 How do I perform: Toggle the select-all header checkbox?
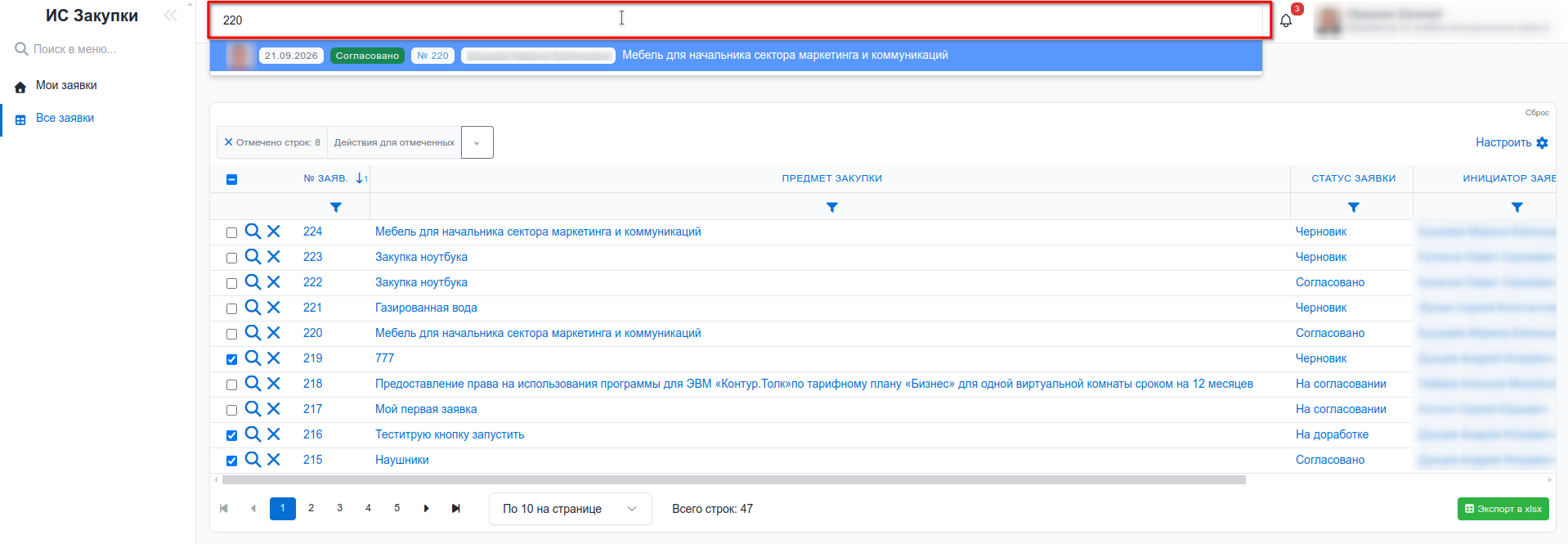point(232,179)
